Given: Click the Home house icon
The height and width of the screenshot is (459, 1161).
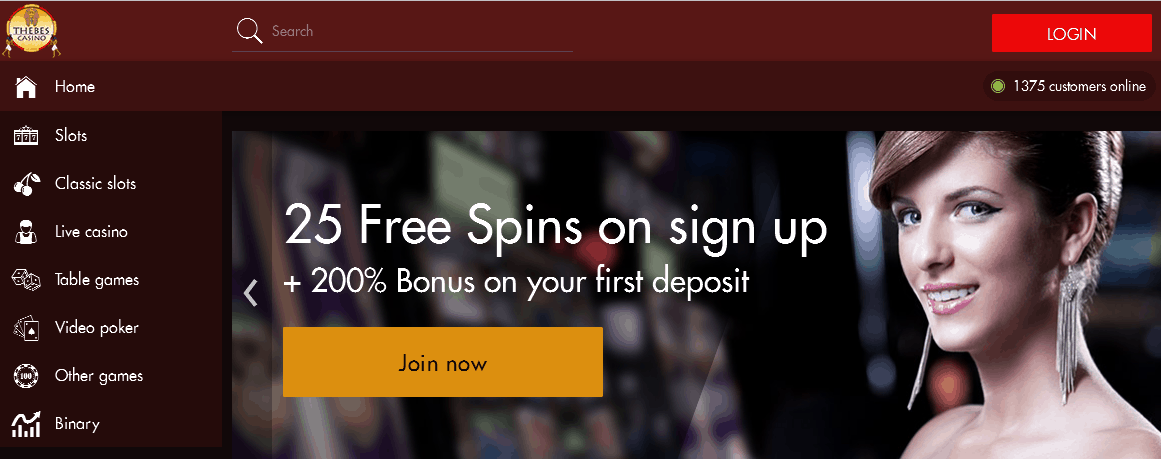Looking at the screenshot, I should tap(26, 87).
